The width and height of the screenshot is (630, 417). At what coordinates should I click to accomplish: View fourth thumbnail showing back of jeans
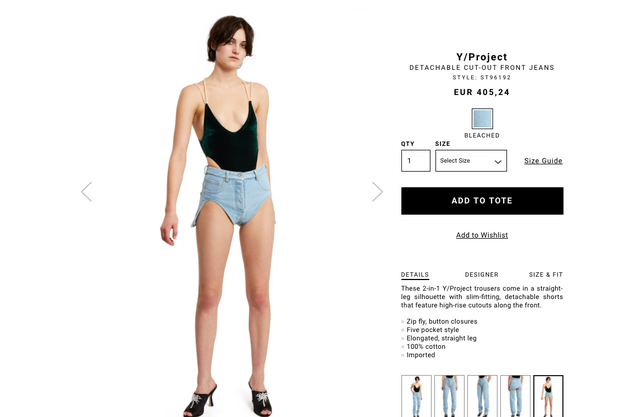pos(515,396)
